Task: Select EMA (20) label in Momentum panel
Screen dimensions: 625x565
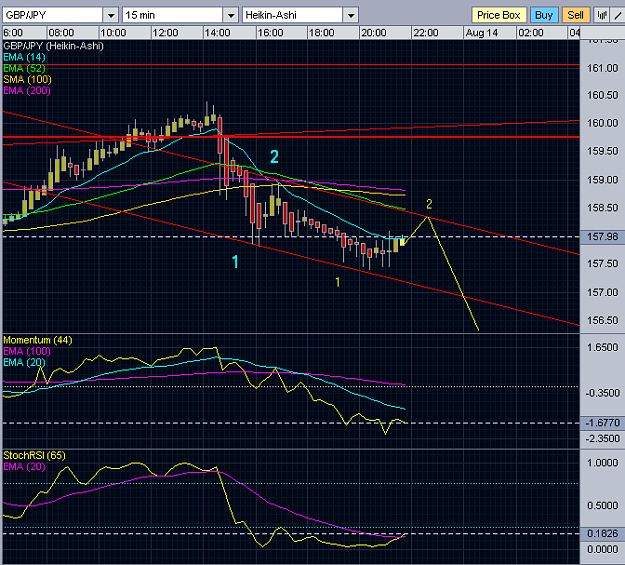Action: 24,362
